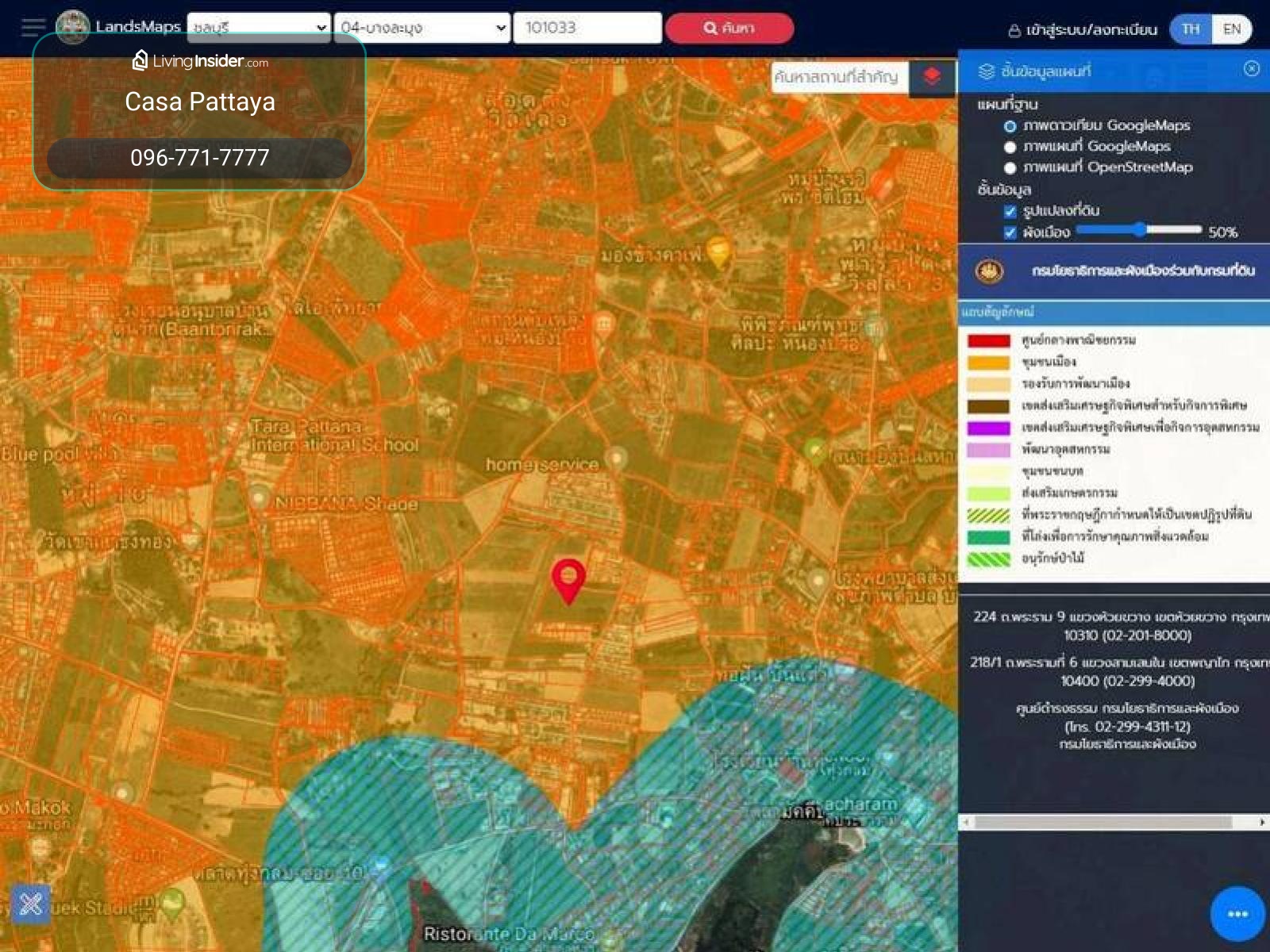Click the LandsMaps logo emblem

point(73,27)
